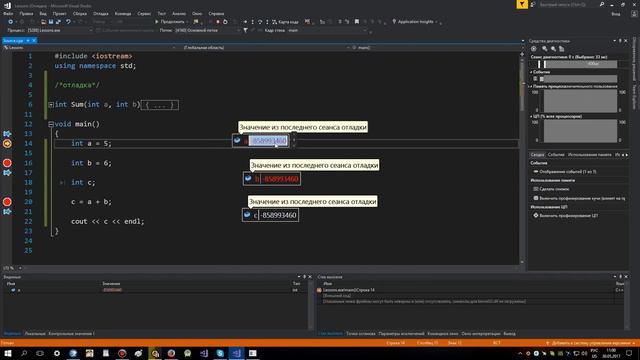The height and width of the screenshot is (360, 640).
Task: Click the diagnostics session timeline bar
Action: [578, 64]
